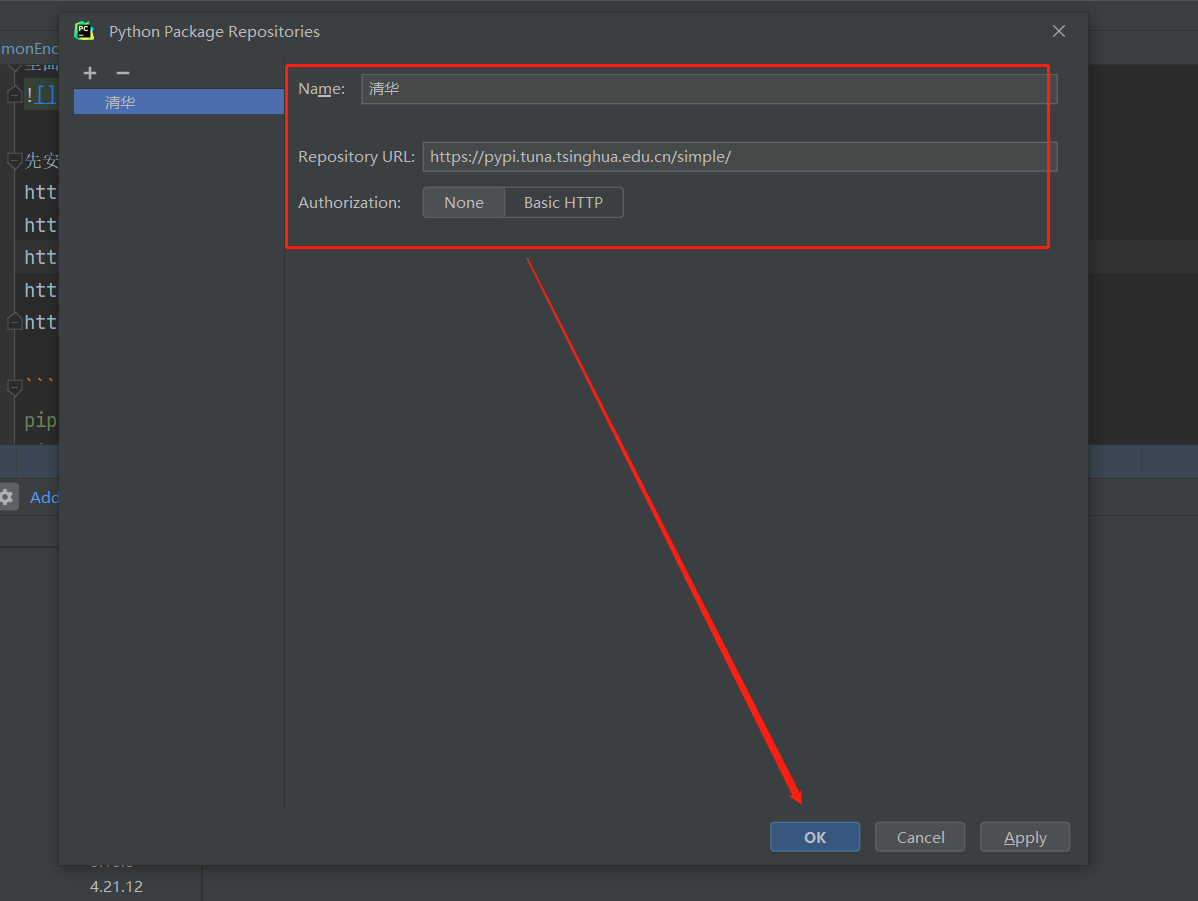Select the 清华 repository in the list
Screen dimensions: 1198x901
click(x=179, y=102)
